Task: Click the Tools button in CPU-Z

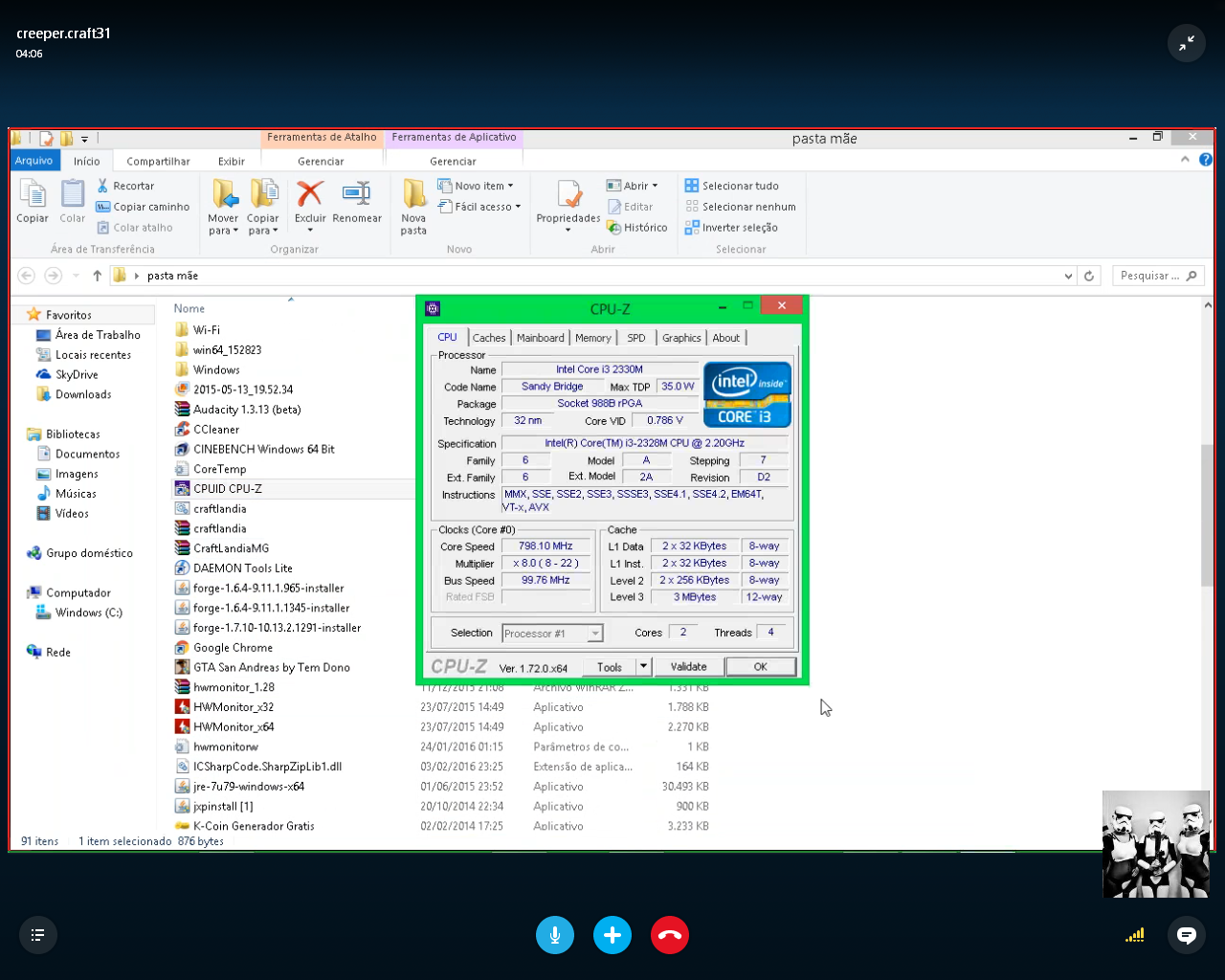Action: pyautogui.click(x=610, y=667)
